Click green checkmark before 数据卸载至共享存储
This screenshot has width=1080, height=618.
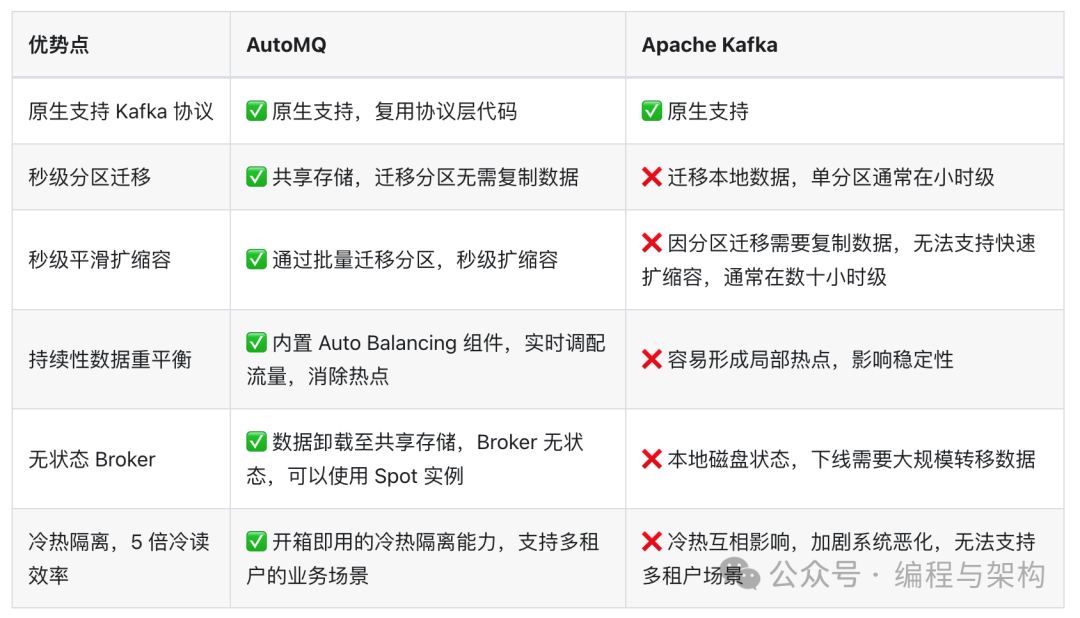257,442
